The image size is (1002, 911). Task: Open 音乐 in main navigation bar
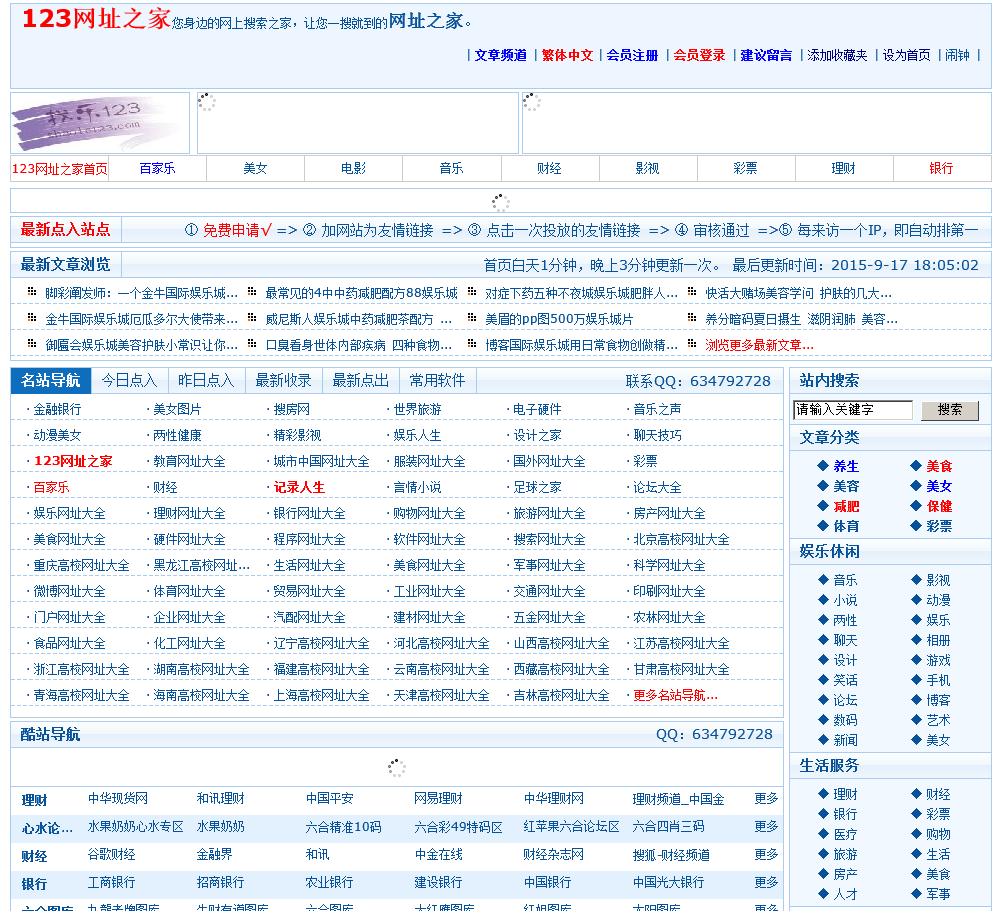coord(451,169)
